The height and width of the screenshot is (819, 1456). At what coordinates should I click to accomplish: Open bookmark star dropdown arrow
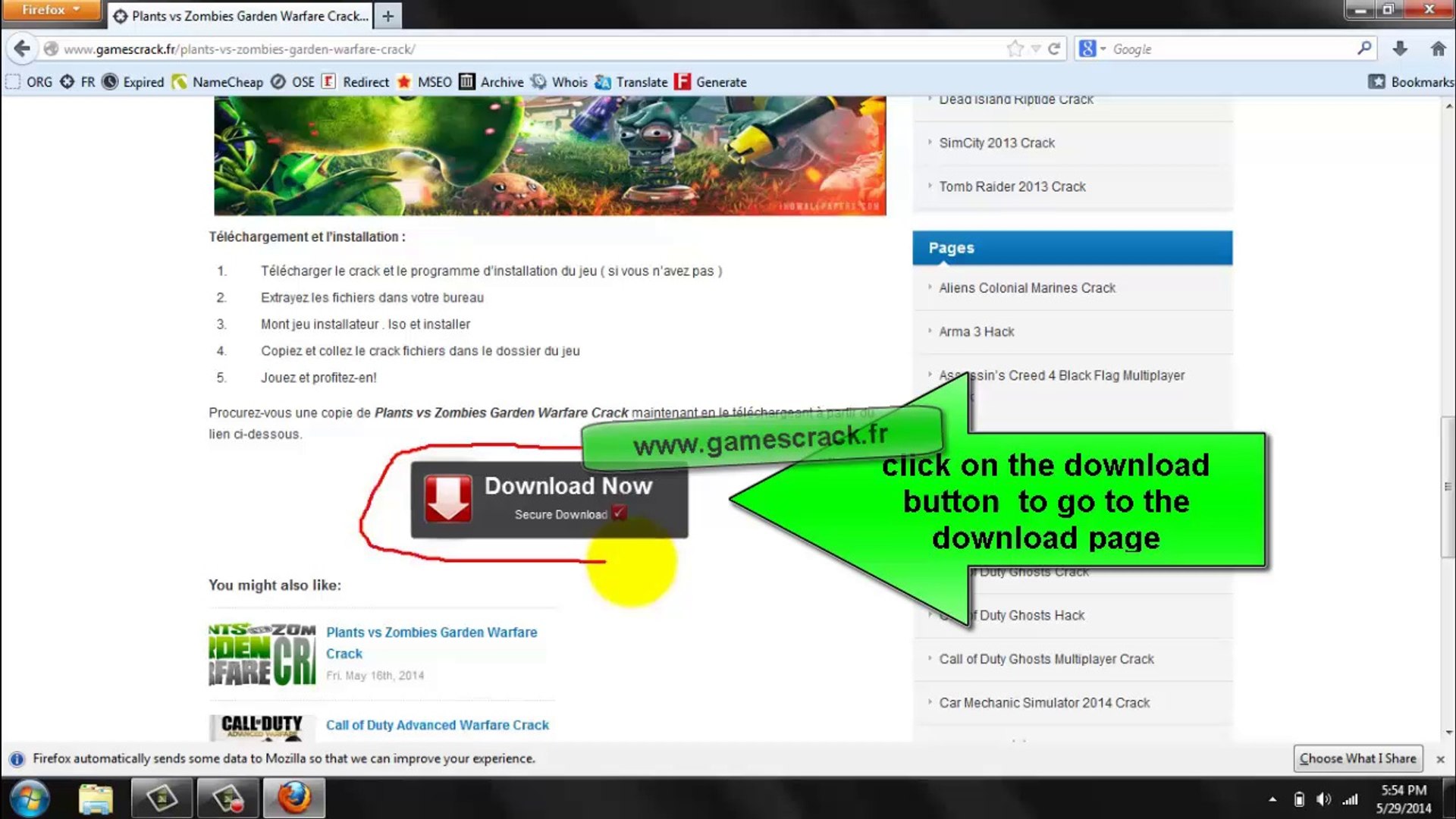(1035, 49)
